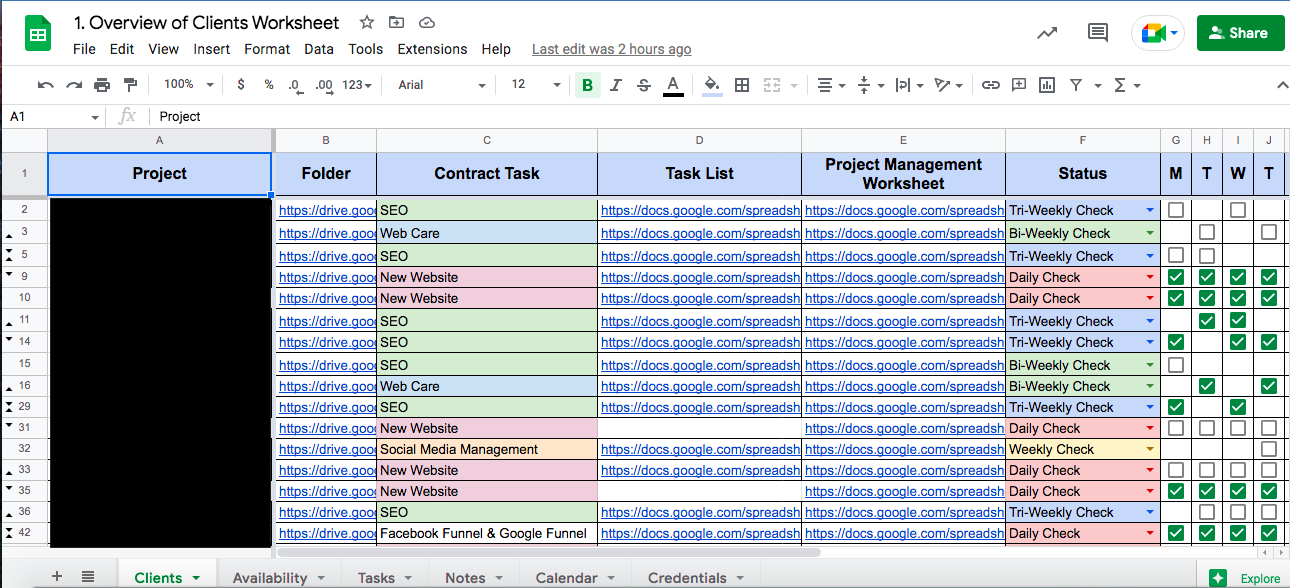Open horizontal align dropdown
The height and width of the screenshot is (588, 1290).
(831, 85)
